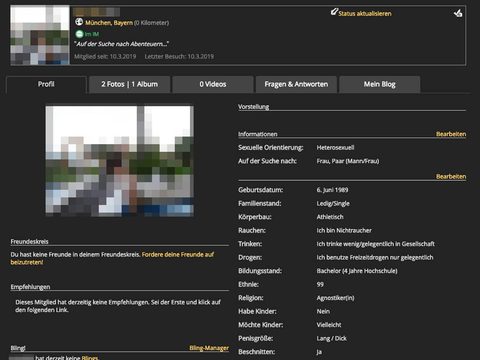
Task: Click the "Mitglied seit: 10.3.2019" text
Action: tap(105, 56)
